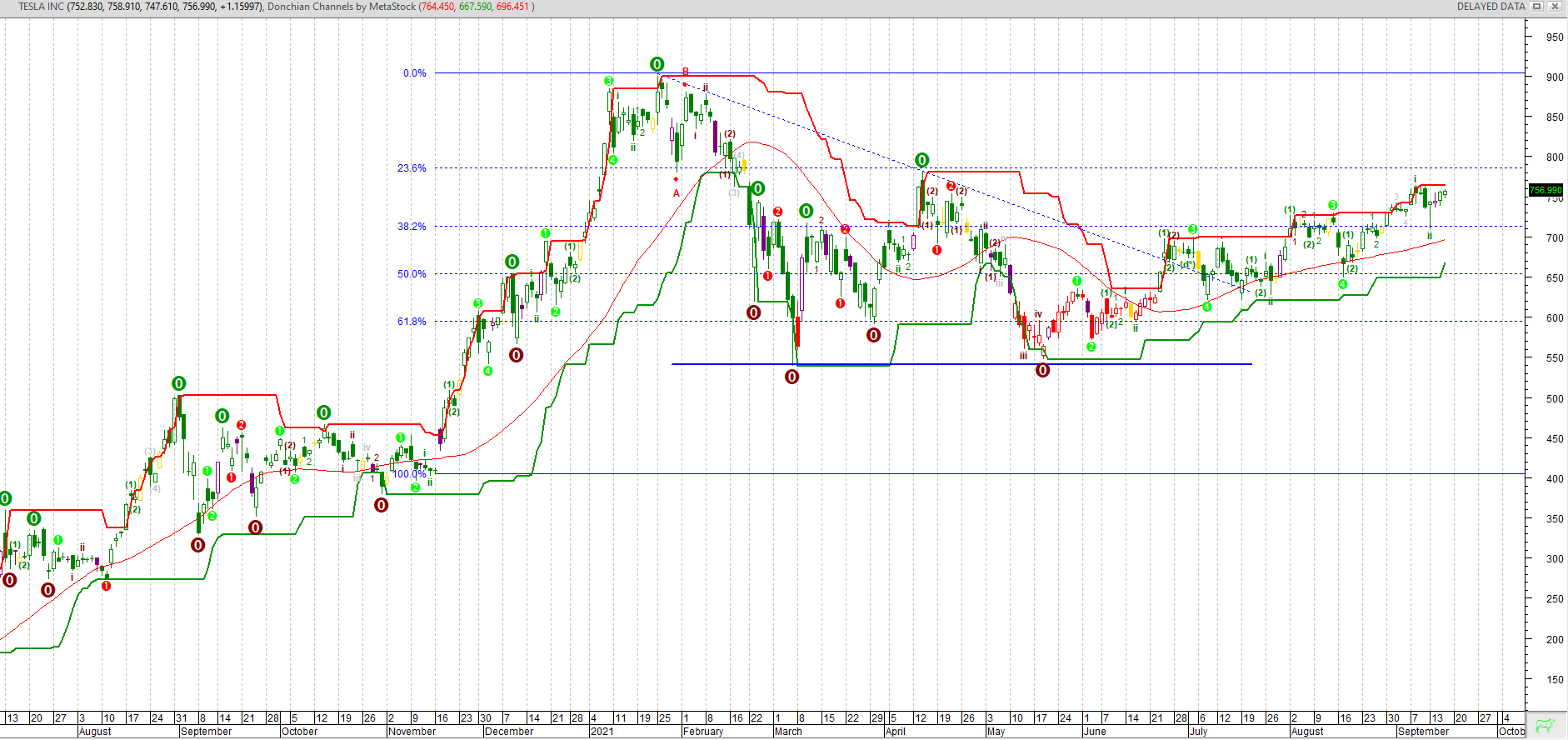Click the 100.0% Fibonacci level label

(x=409, y=474)
